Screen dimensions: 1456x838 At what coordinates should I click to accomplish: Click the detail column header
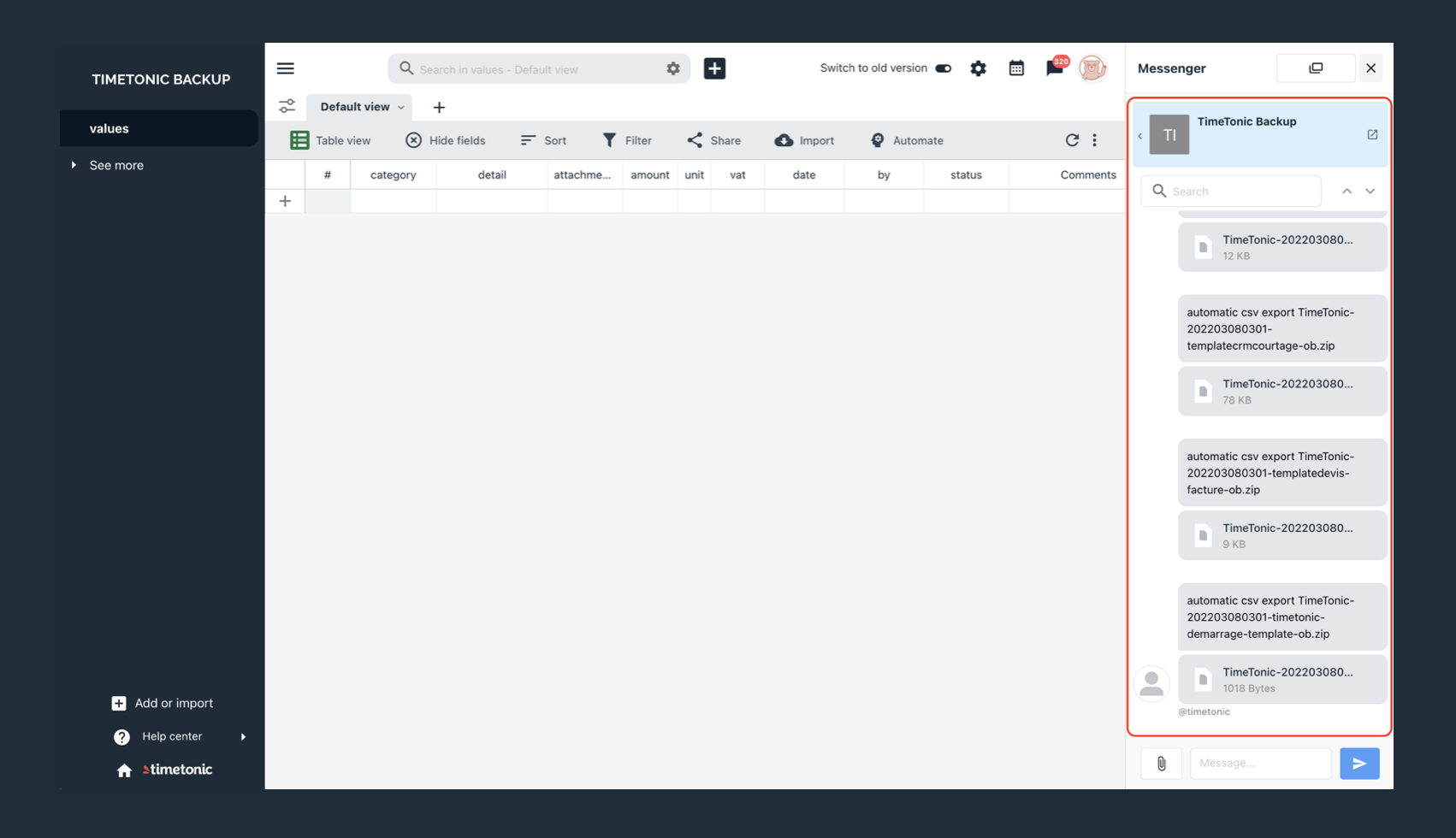492,174
